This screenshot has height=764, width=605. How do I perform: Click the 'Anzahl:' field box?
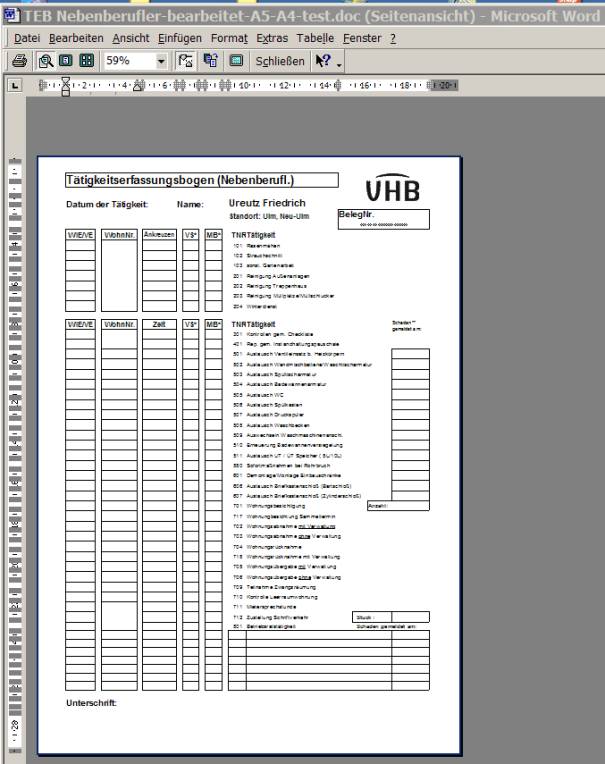[x=398, y=506]
